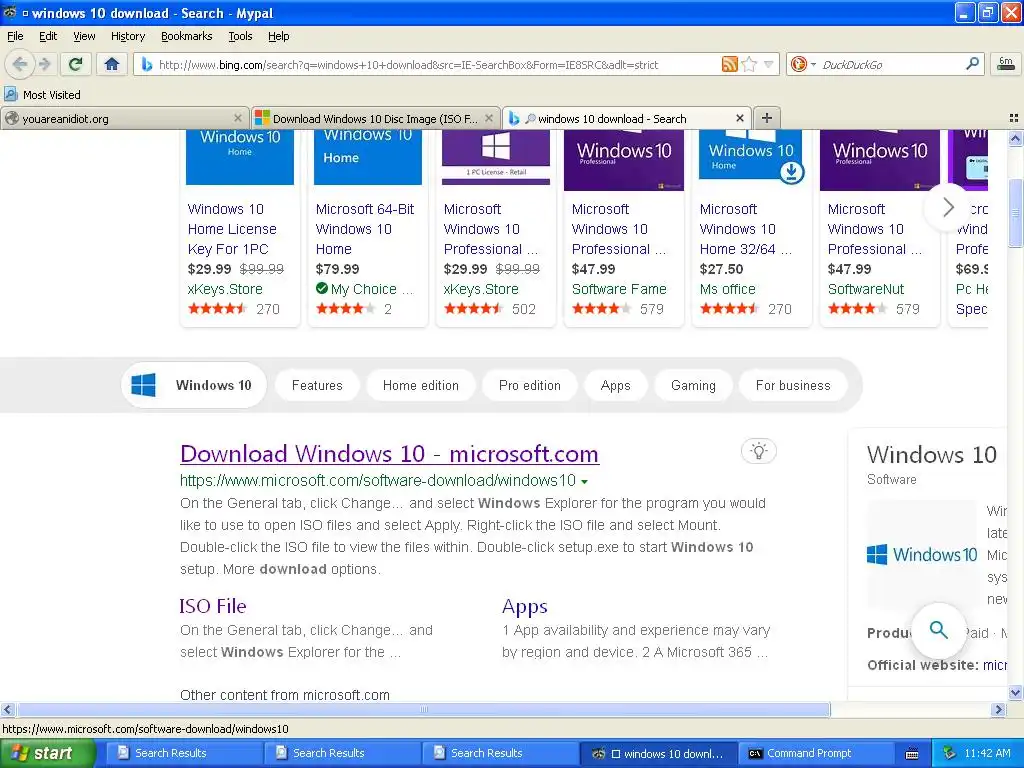Open the Edit menu
This screenshot has width=1024, height=768.
coord(48,36)
